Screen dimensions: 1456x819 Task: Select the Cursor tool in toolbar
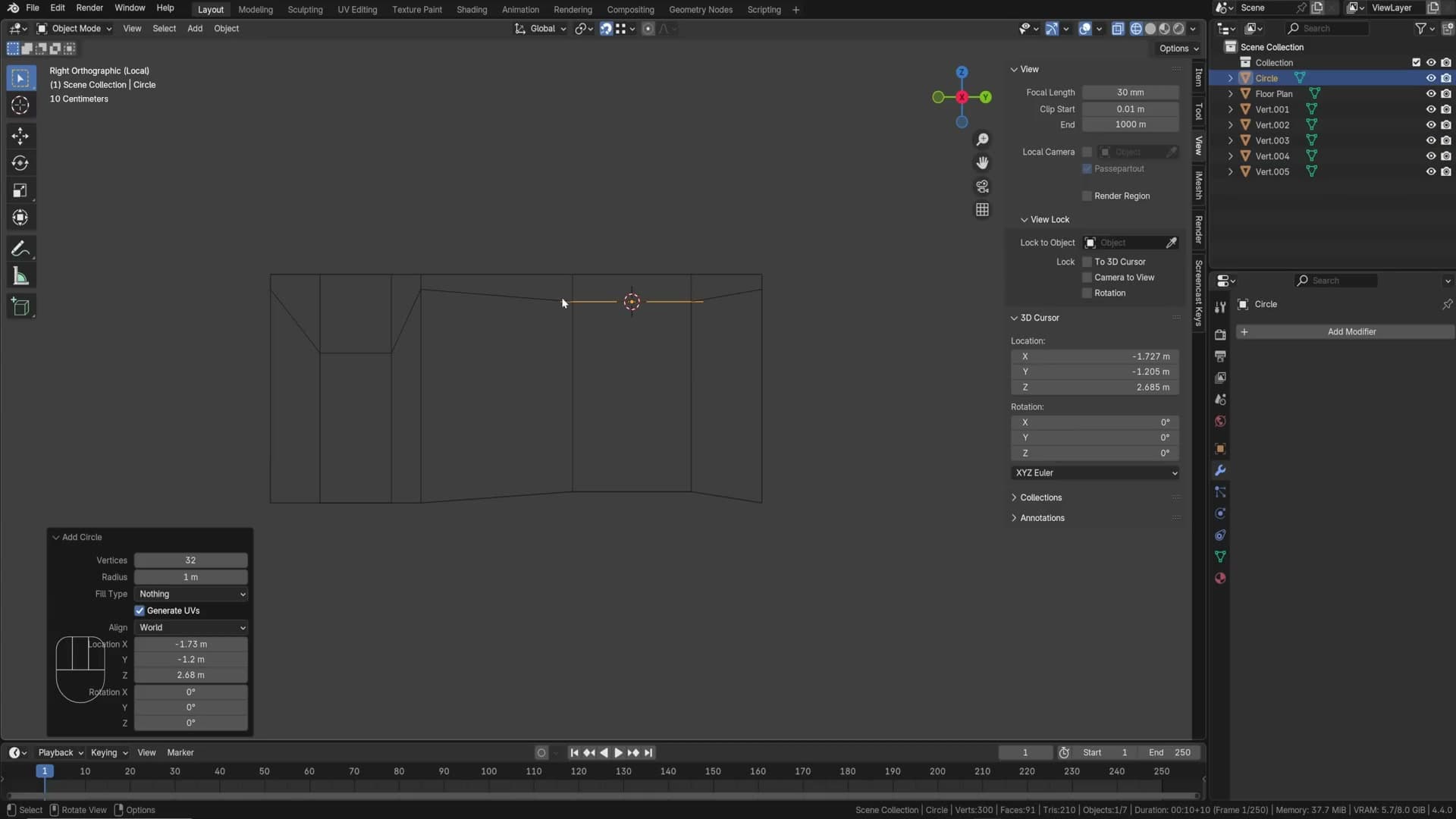click(20, 105)
